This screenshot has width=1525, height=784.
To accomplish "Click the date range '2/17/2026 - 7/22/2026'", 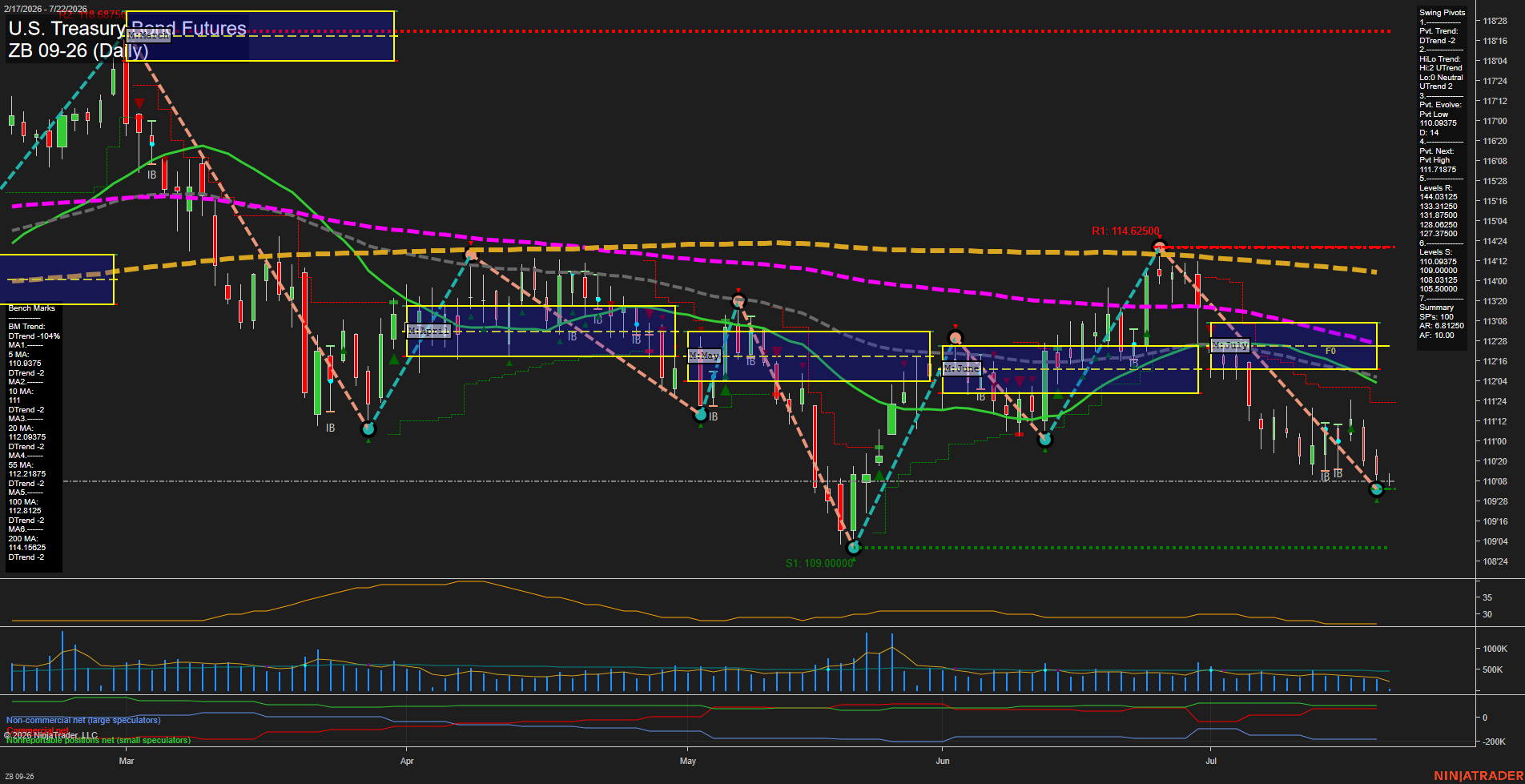I will pyautogui.click(x=45, y=9).
